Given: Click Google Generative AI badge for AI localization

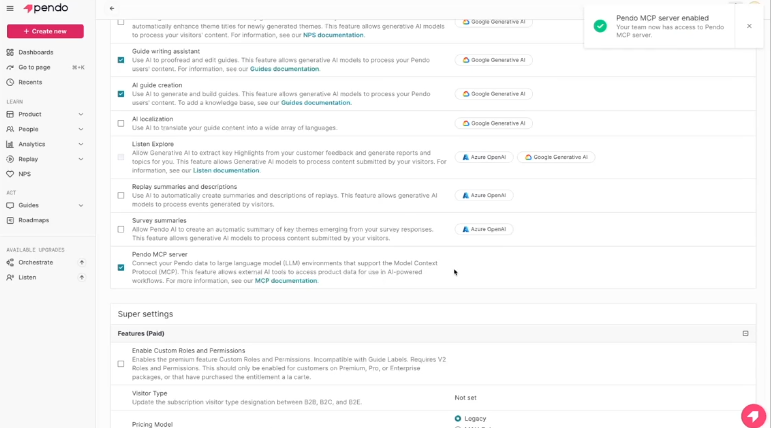Looking at the screenshot, I should click(493, 123).
